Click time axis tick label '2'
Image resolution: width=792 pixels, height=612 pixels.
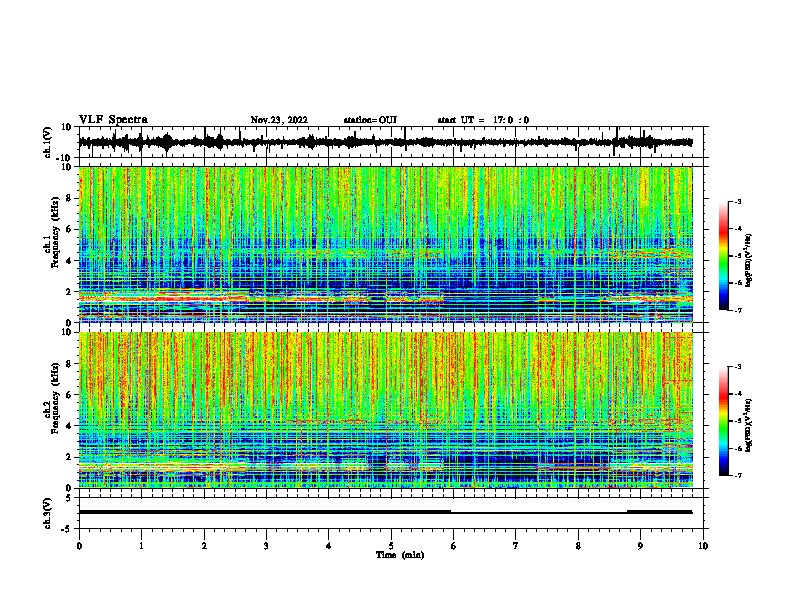[x=204, y=546]
